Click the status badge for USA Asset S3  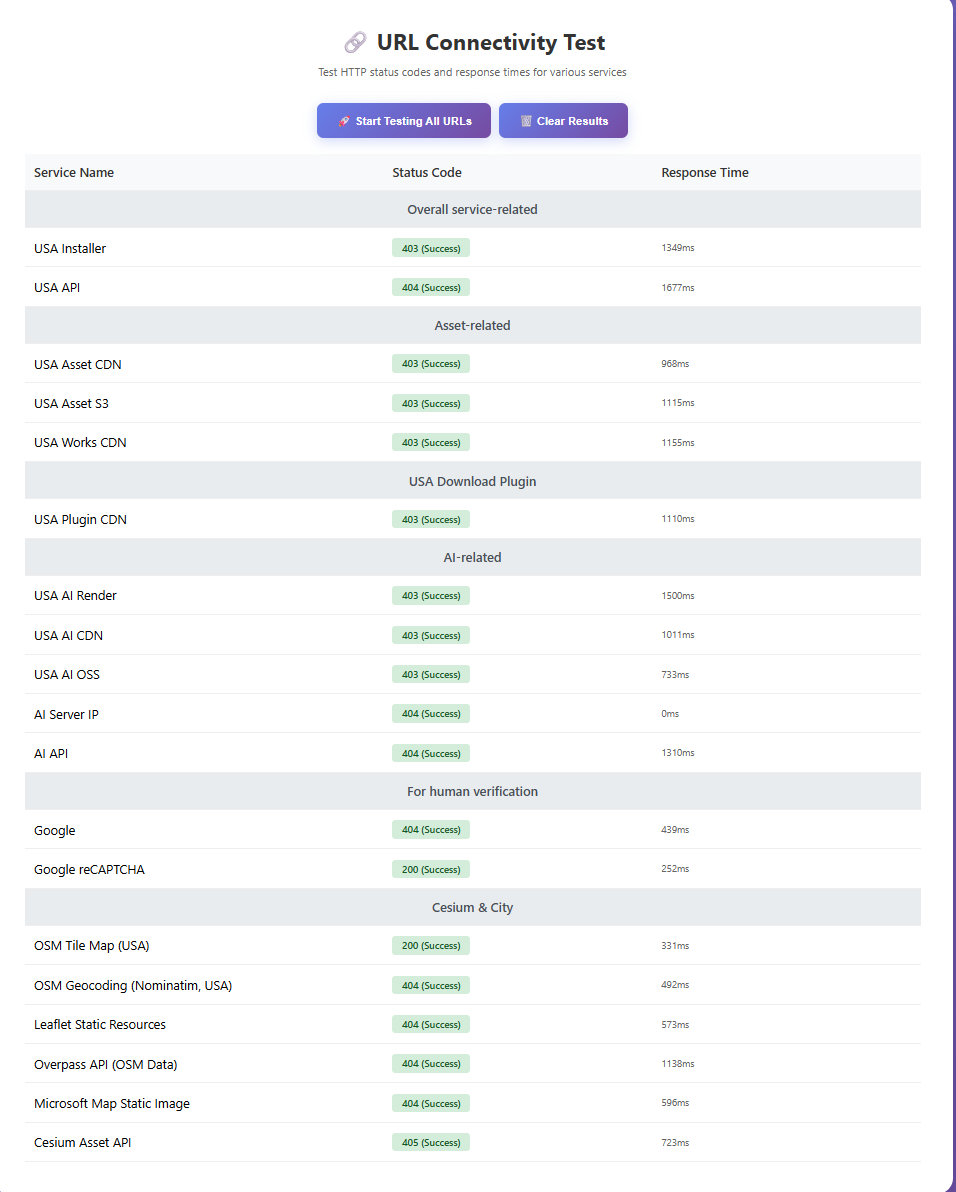(x=431, y=403)
